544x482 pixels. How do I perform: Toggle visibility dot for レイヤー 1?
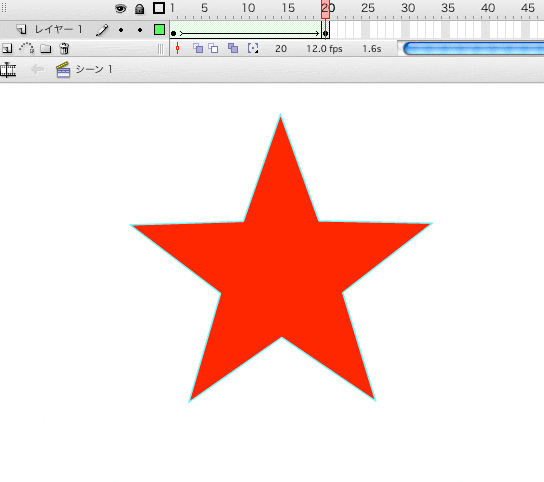pyautogui.click(x=121, y=30)
